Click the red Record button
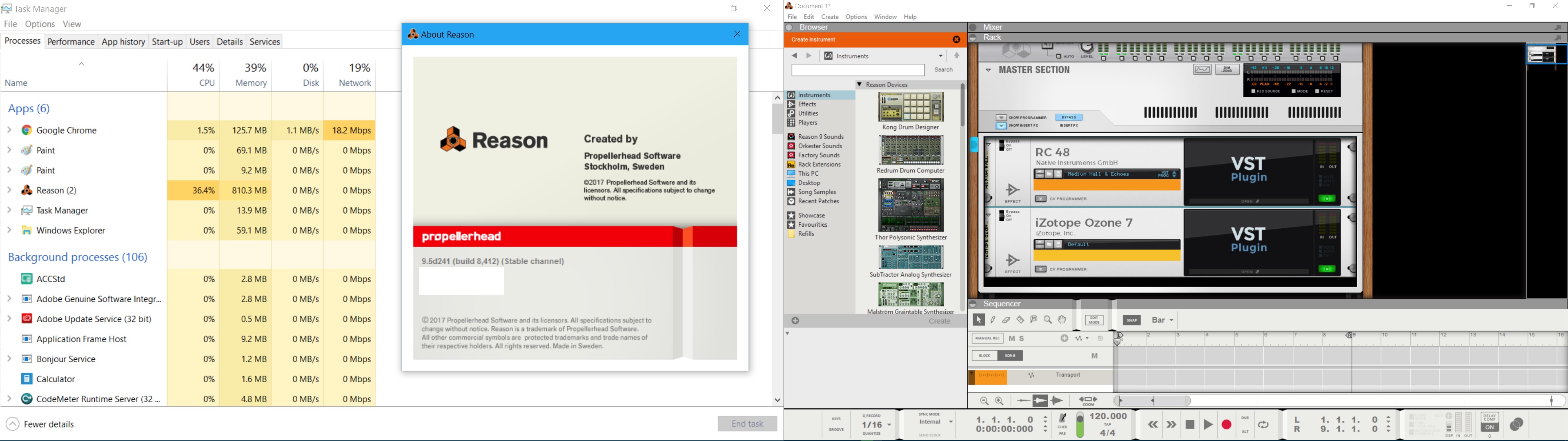1568x441 pixels. 1227,425
